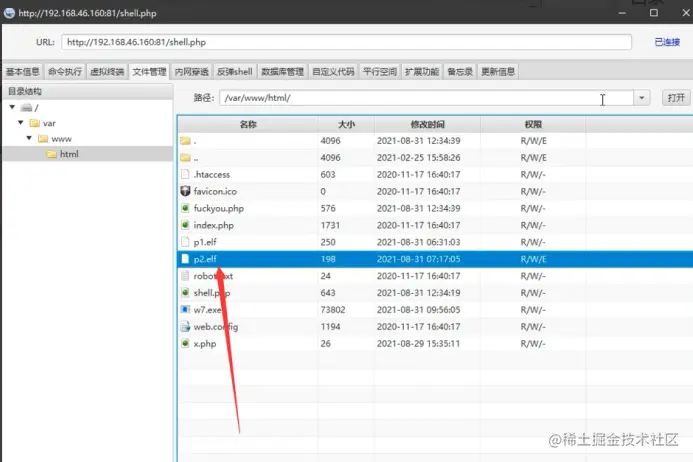Maximize the shell.php window
Screen dimensions: 693x462
pyautogui.click(x=654, y=12)
